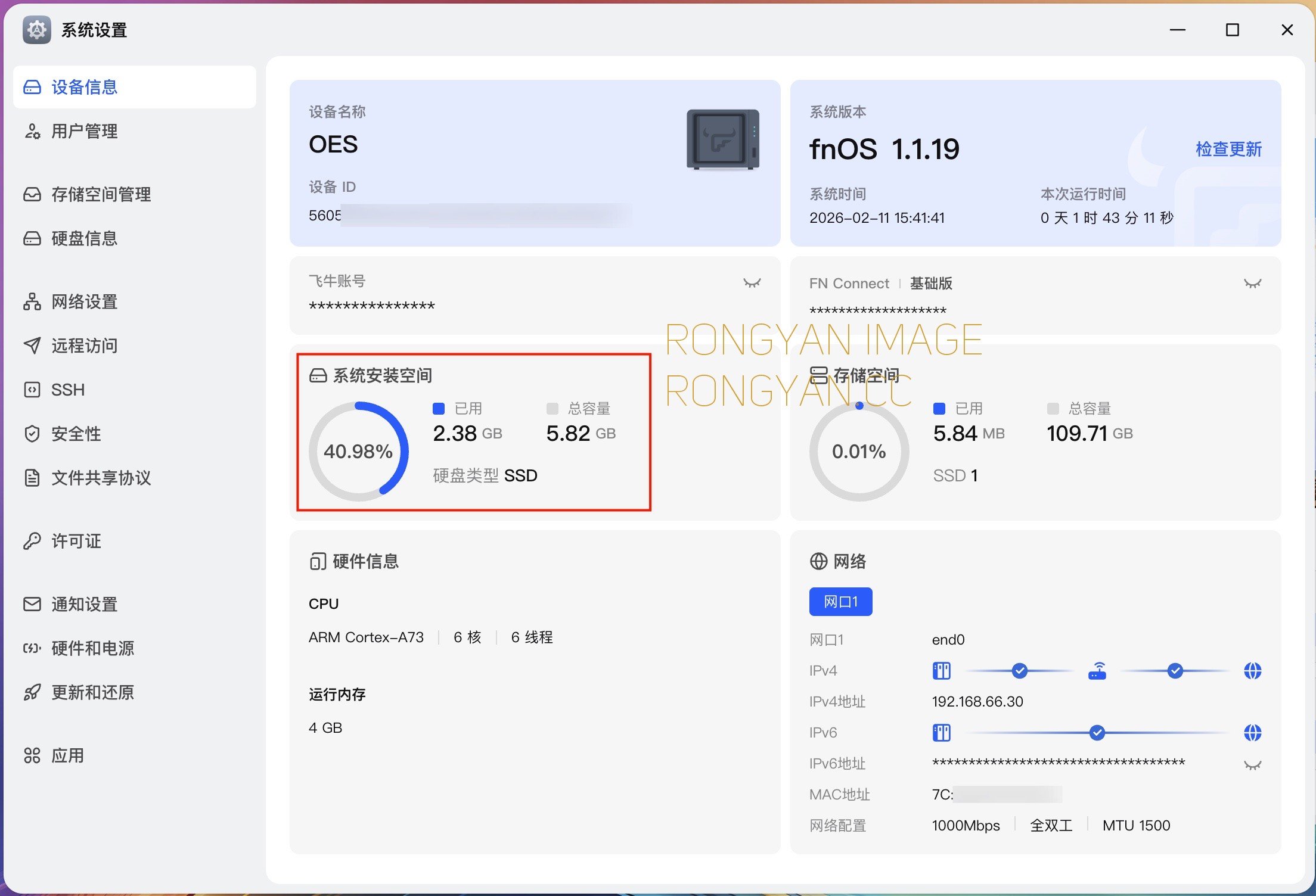Click the 通知设置 envelope icon
This screenshot has width=1316, height=896.
click(x=32, y=604)
